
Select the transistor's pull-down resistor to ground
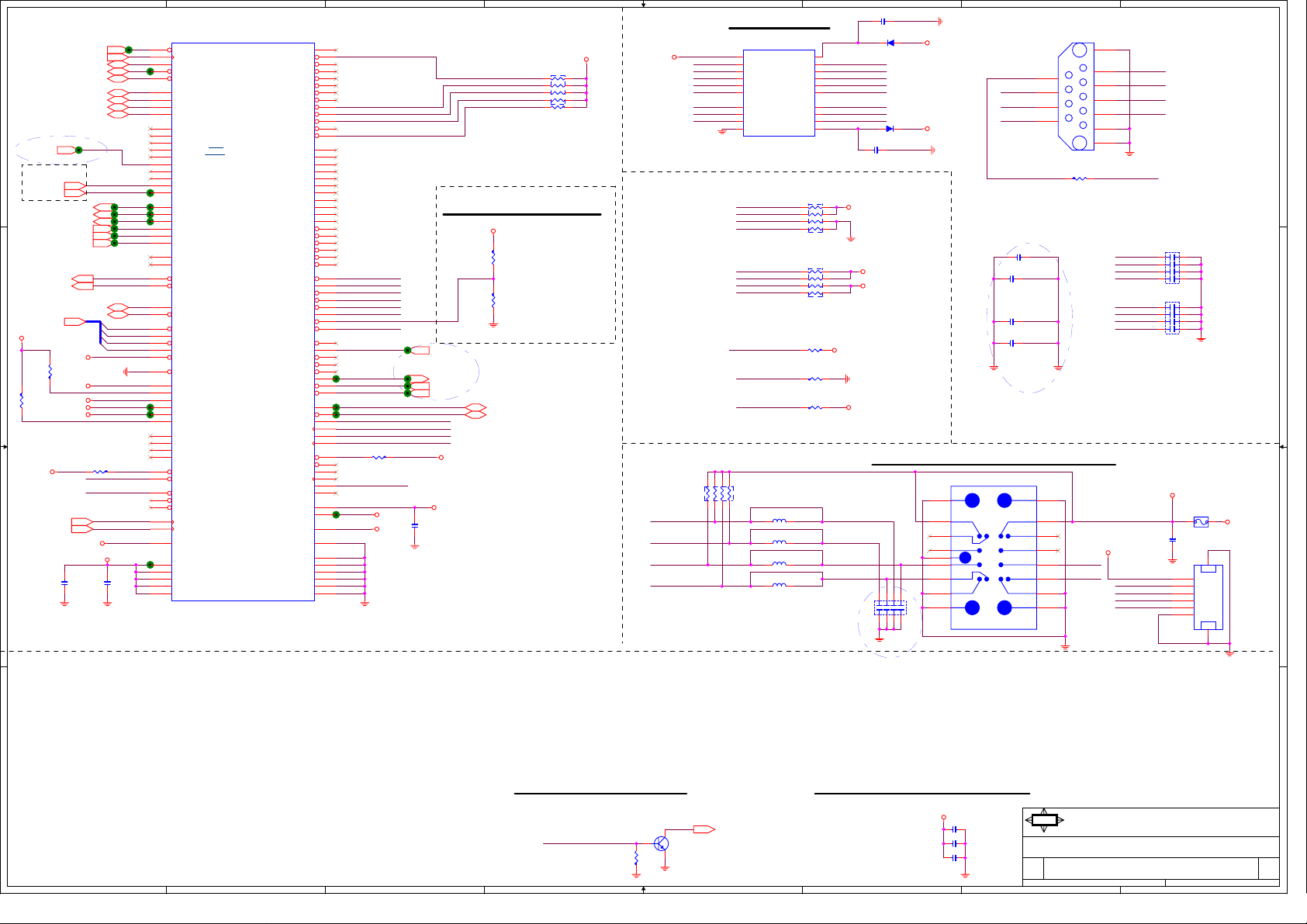click(636, 858)
